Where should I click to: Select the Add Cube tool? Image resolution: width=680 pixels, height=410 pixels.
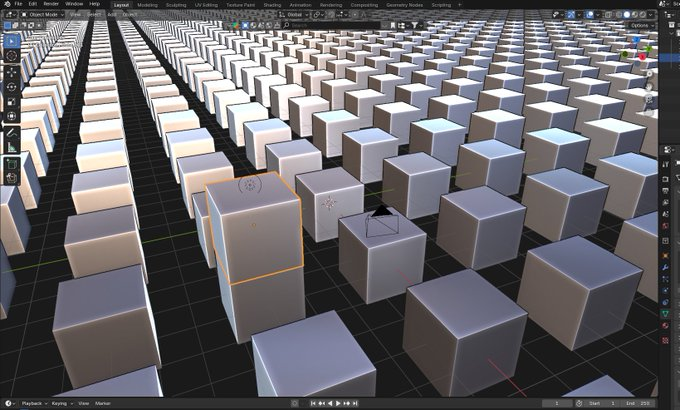(12, 164)
